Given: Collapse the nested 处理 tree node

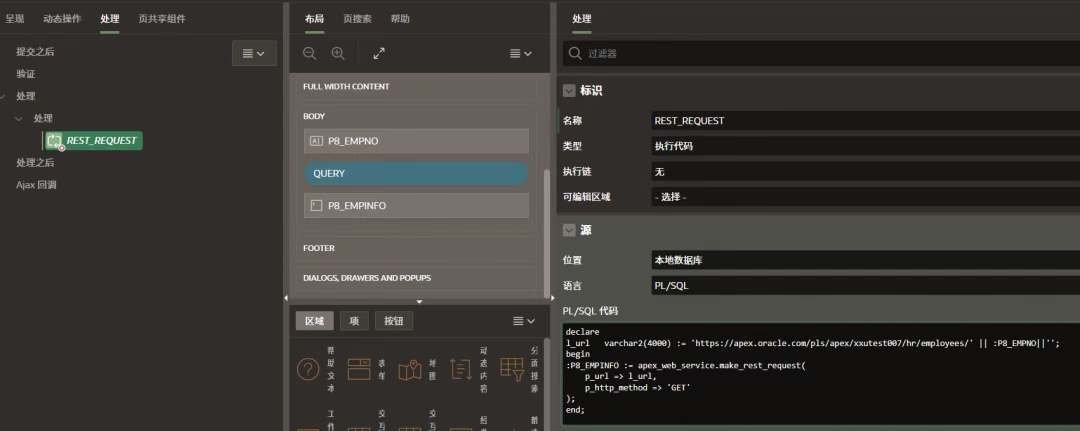Looking at the screenshot, I should coord(19,118).
